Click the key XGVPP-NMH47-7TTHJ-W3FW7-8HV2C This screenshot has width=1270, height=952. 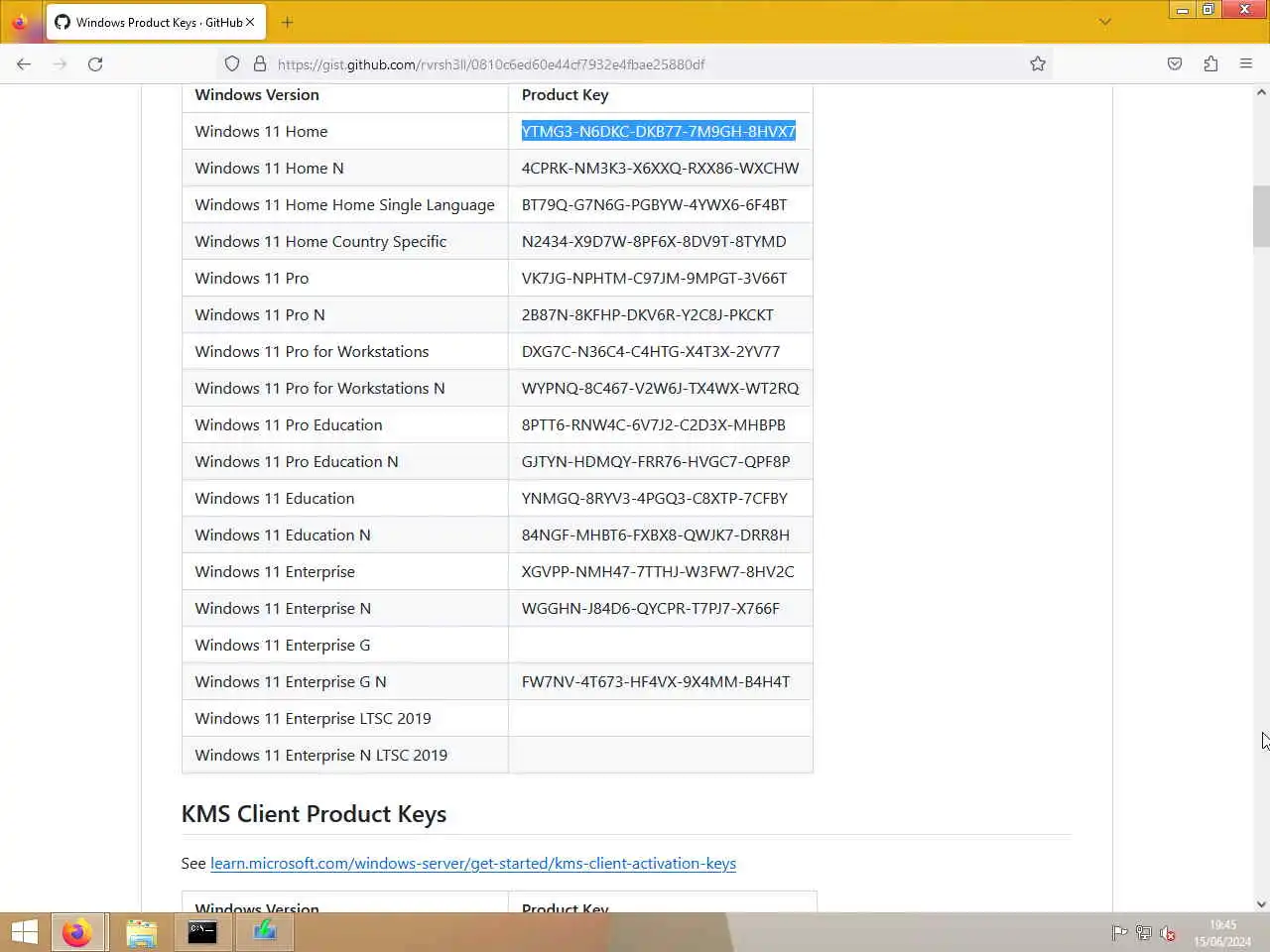coord(658,571)
